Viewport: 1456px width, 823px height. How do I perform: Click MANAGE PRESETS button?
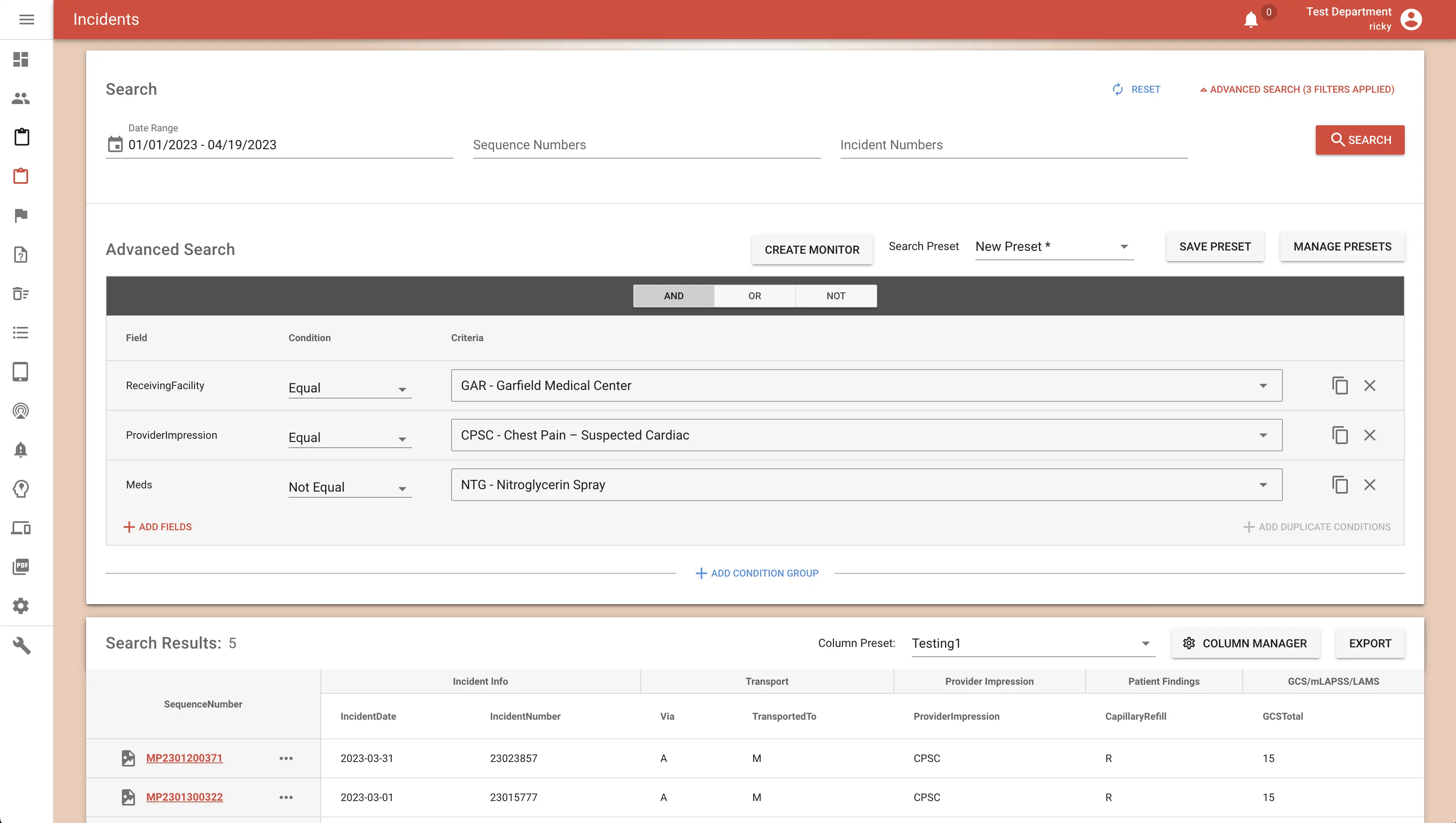1343,246
